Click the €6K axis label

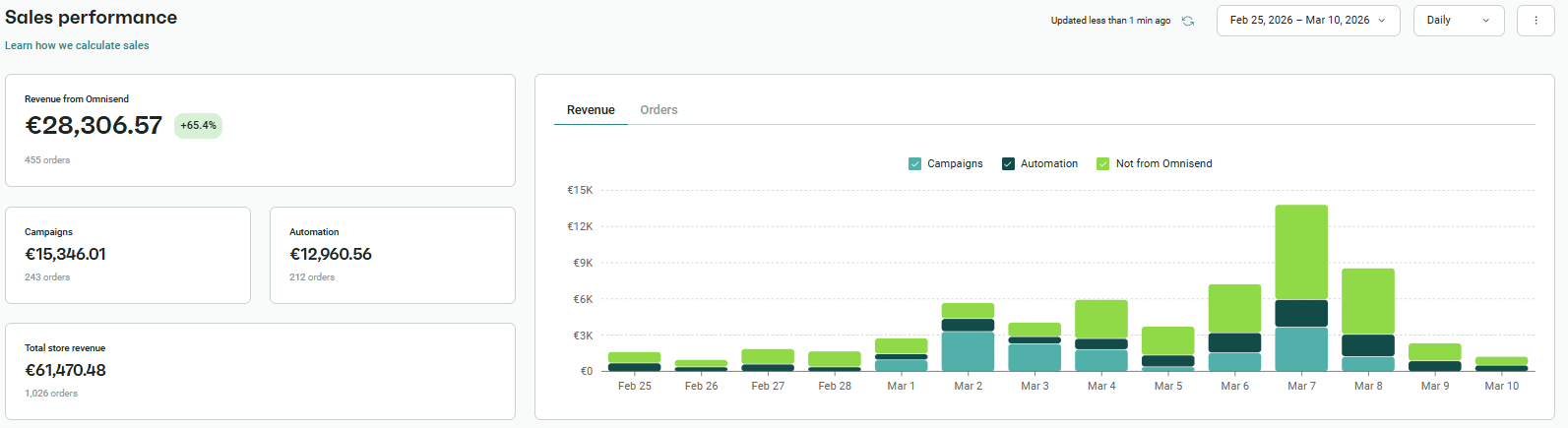[583, 299]
